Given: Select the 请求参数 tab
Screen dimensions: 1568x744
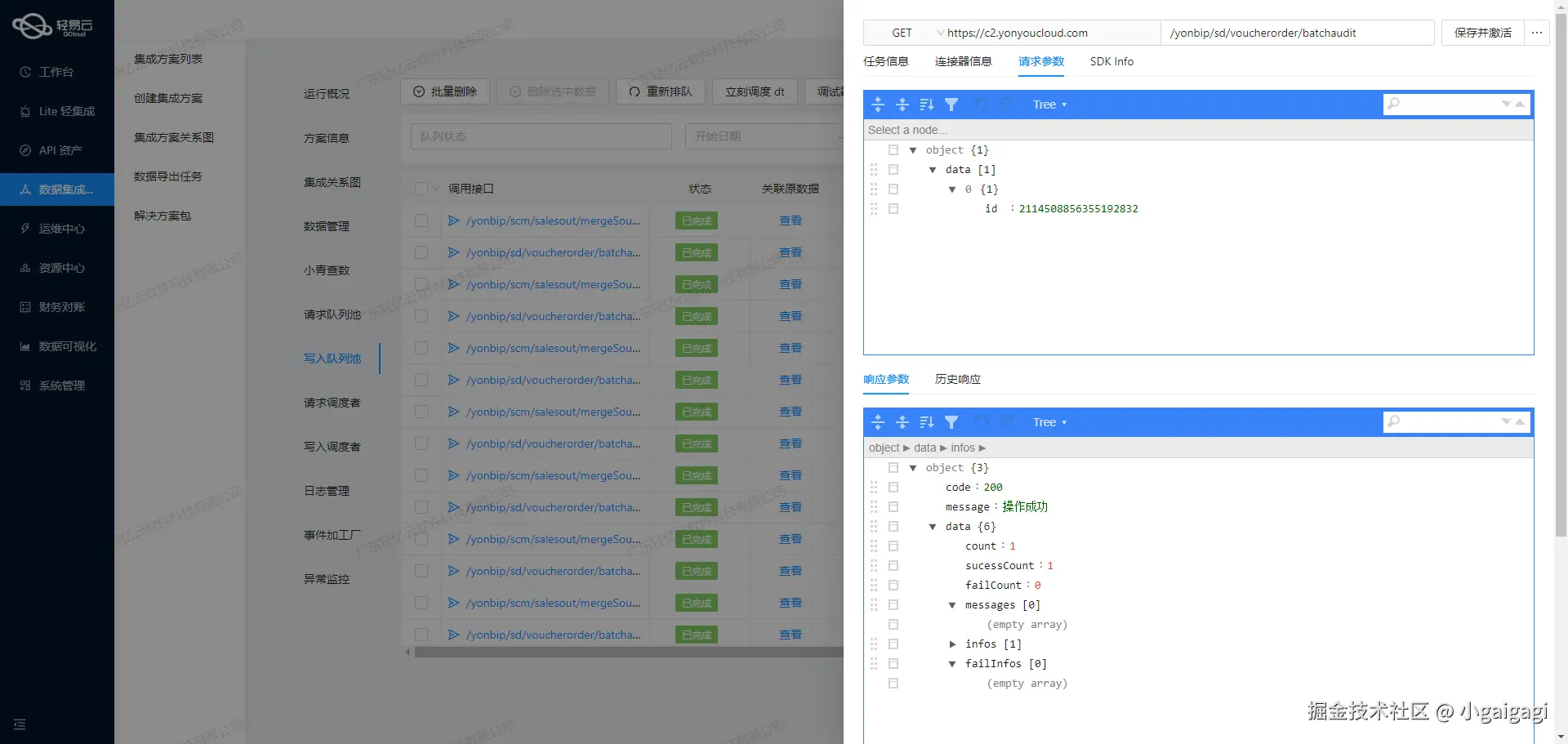Looking at the screenshot, I should (1041, 61).
